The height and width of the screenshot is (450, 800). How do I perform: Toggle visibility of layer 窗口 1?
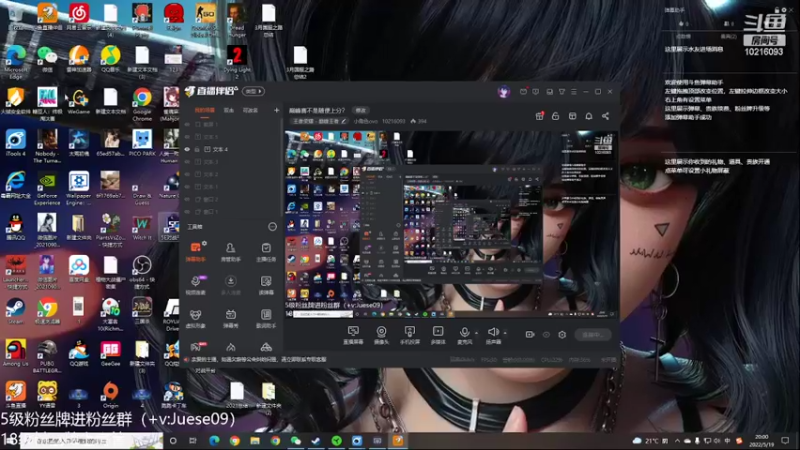coord(187,212)
